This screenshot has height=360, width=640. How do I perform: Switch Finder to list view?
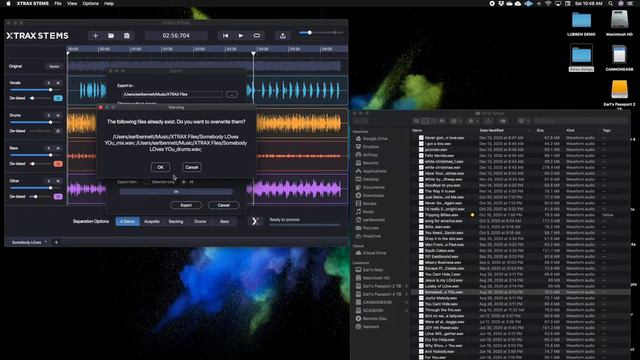pyautogui.click(x=425, y=121)
